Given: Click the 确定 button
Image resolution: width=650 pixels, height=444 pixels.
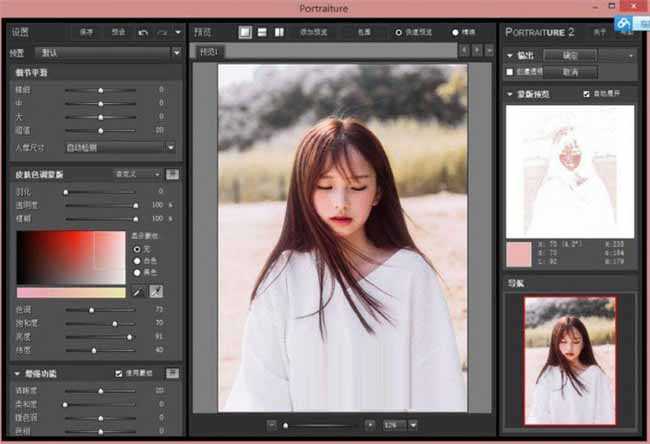Looking at the screenshot, I should pos(571,56).
